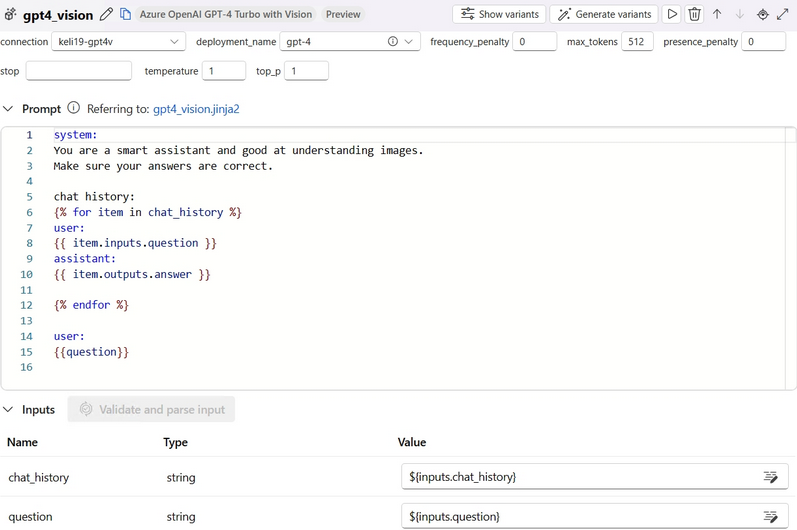The width and height of the screenshot is (797, 530).
Task: Click Azure OpenAI GPT-4 Turbo with Vision tag
Action: [x=226, y=14]
